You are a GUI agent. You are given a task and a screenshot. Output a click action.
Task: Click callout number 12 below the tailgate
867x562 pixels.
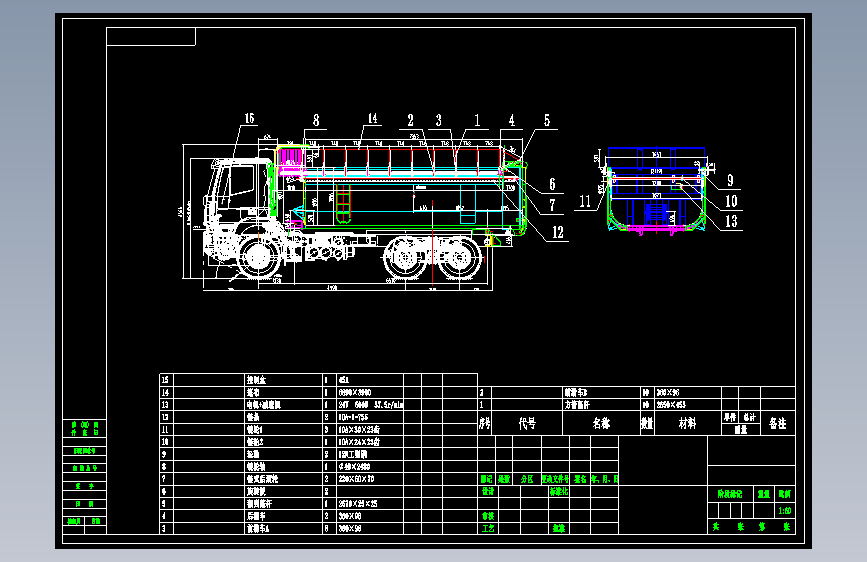pyautogui.click(x=558, y=232)
